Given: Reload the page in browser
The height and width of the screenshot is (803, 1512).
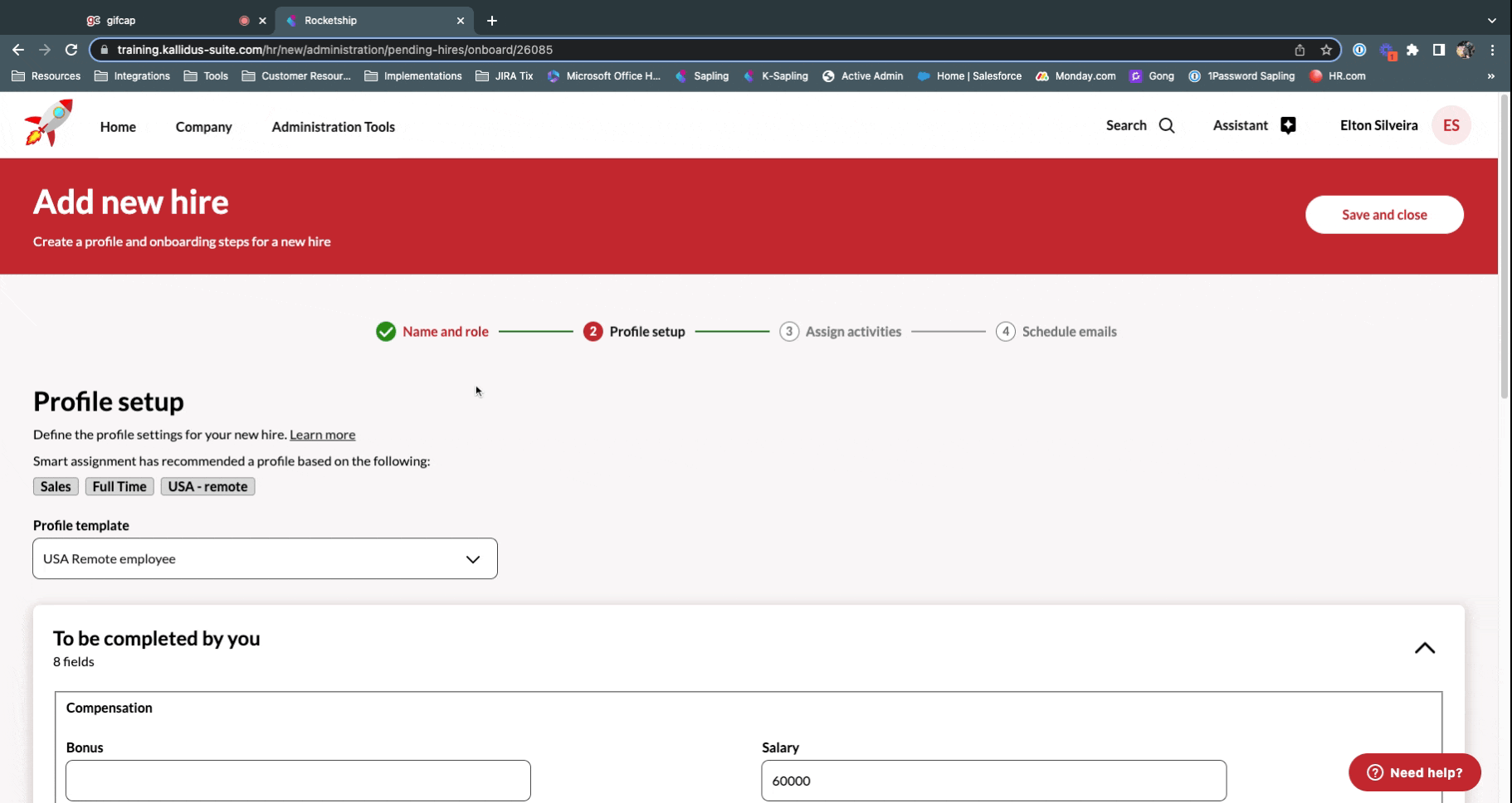Looking at the screenshot, I should click(x=71, y=50).
